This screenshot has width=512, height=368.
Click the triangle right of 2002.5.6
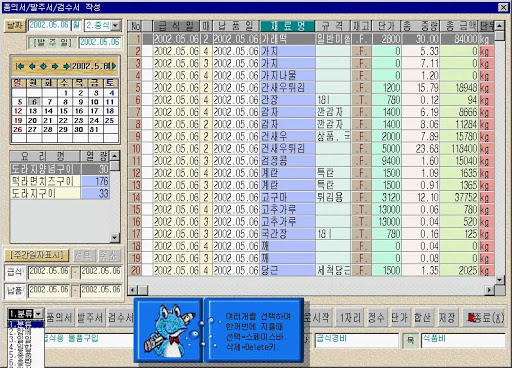point(114,66)
